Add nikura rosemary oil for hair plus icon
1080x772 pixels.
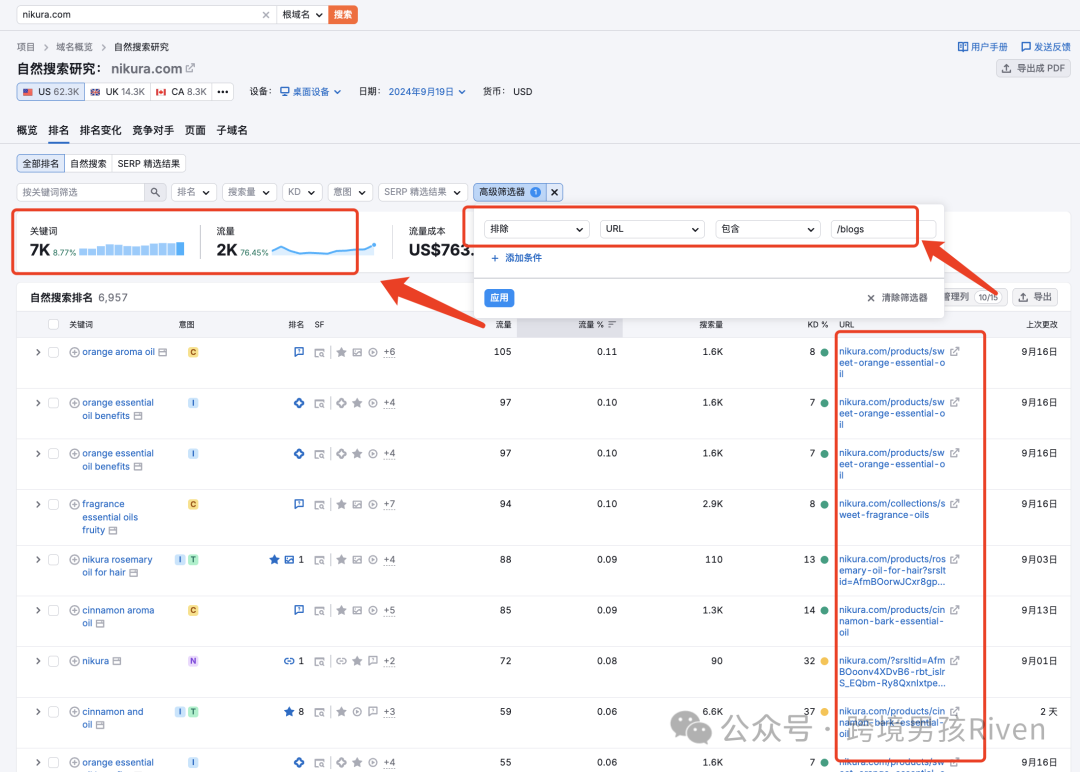pyautogui.click(x=74, y=560)
